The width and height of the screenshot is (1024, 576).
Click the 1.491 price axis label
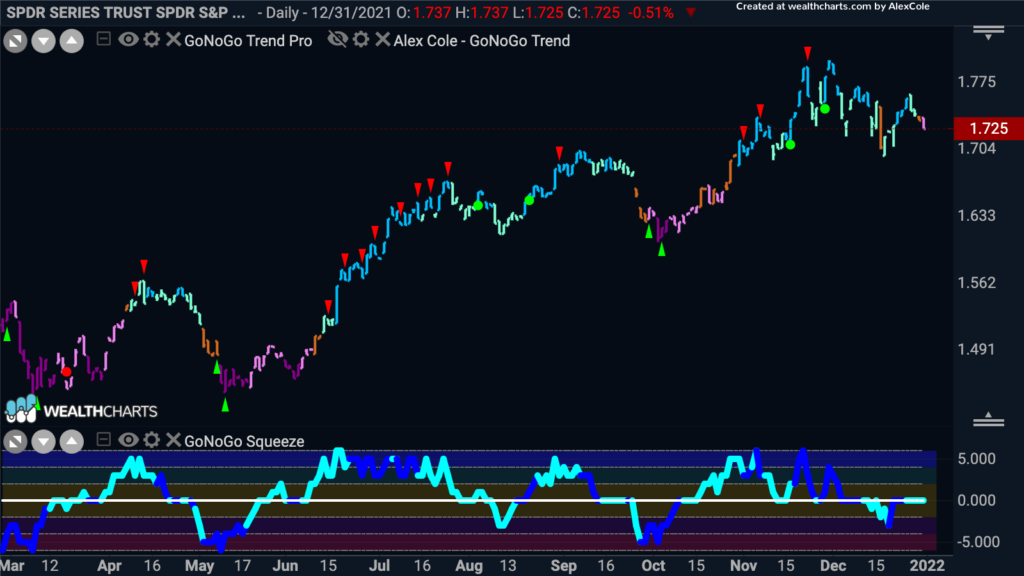click(977, 349)
